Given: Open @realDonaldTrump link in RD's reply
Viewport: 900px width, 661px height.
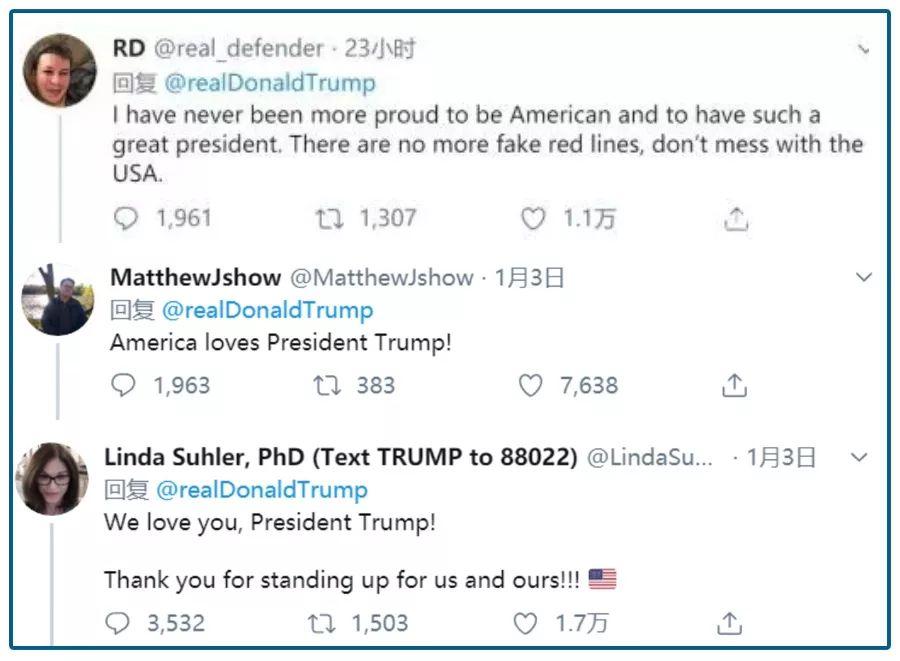Looking at the screenshot, I should point(270,83).
